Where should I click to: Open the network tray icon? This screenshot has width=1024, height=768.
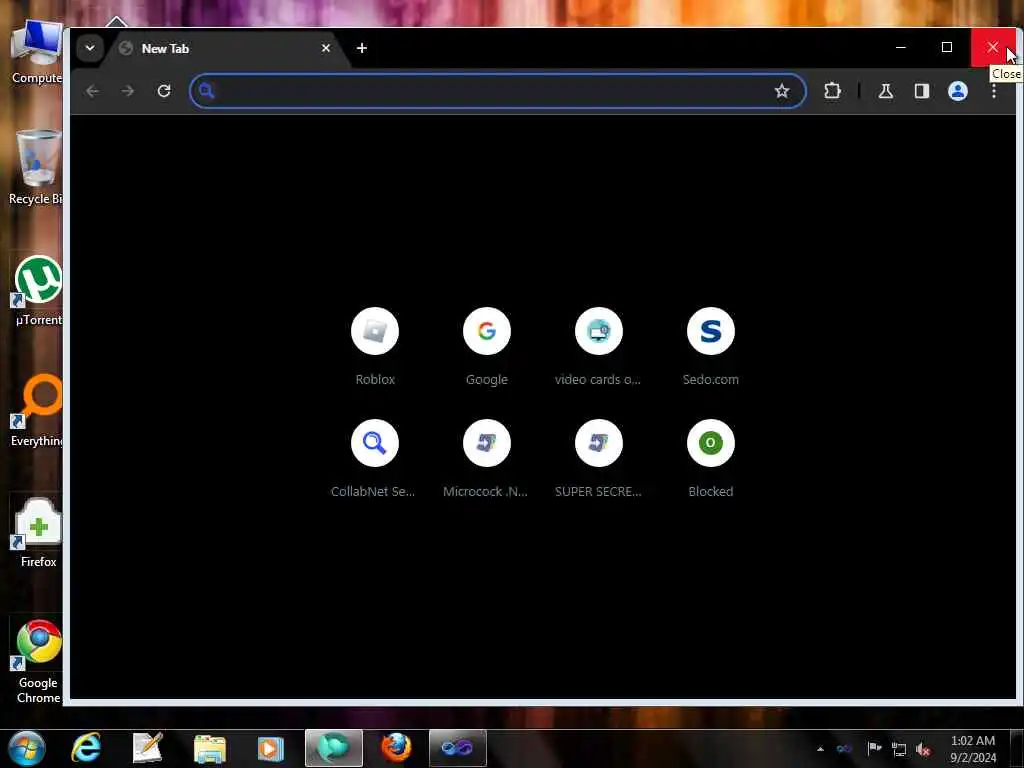[899, 749]
